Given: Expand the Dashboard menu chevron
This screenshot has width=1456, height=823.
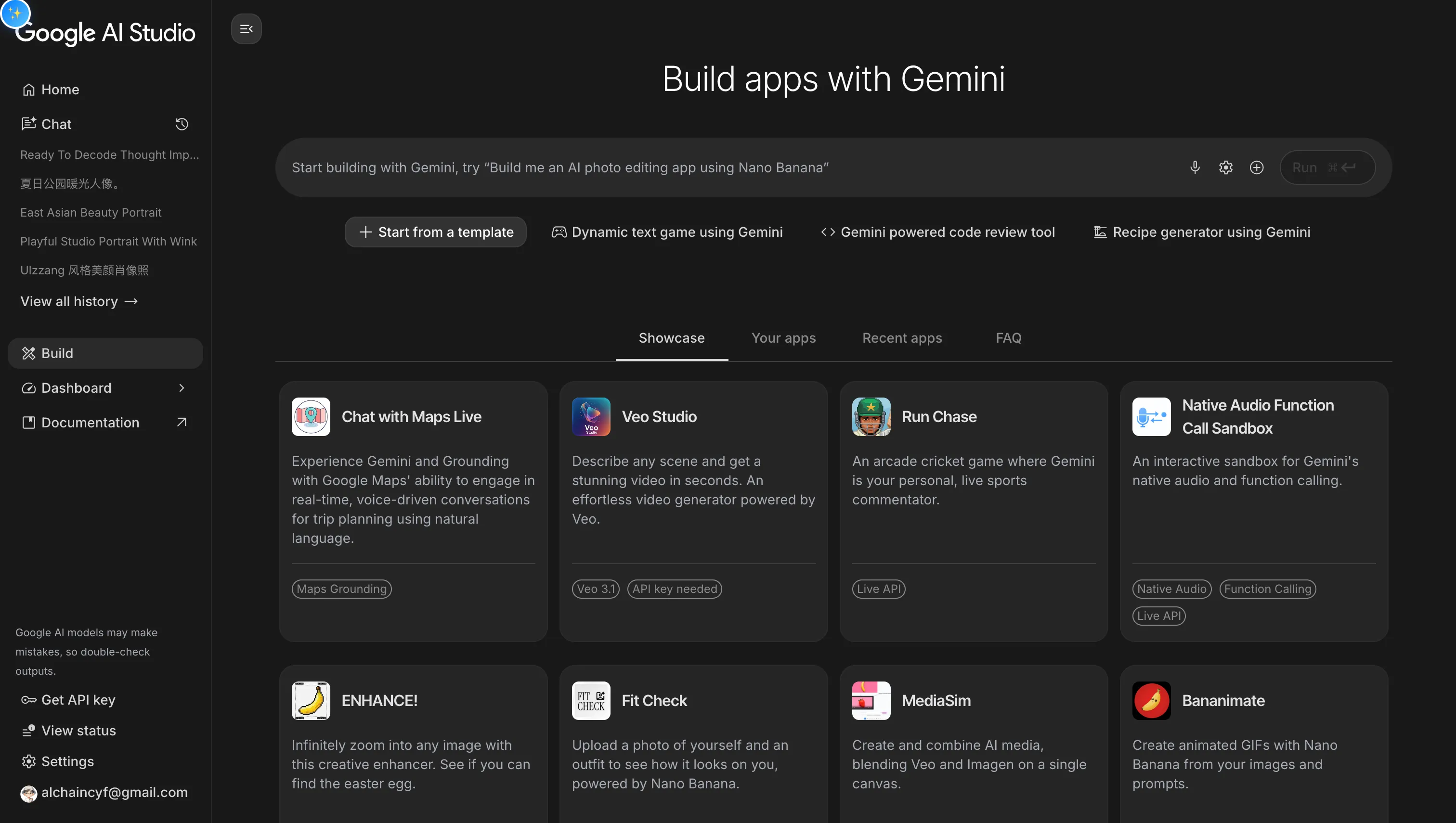Looking at the screenshot, I should click(182, 388).
